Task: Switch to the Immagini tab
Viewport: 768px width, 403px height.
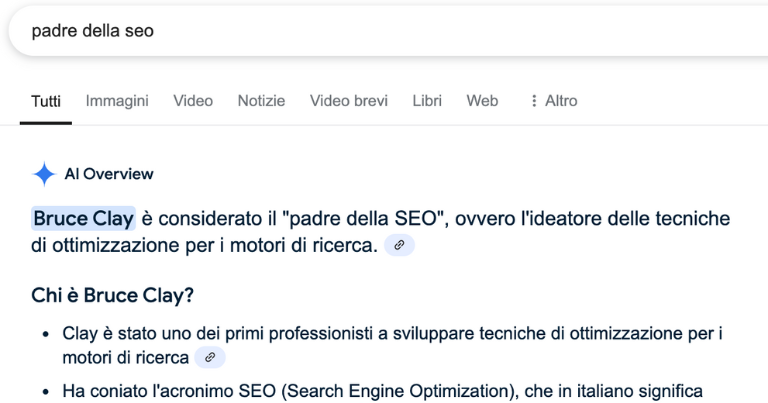Action: pos(117,101)
